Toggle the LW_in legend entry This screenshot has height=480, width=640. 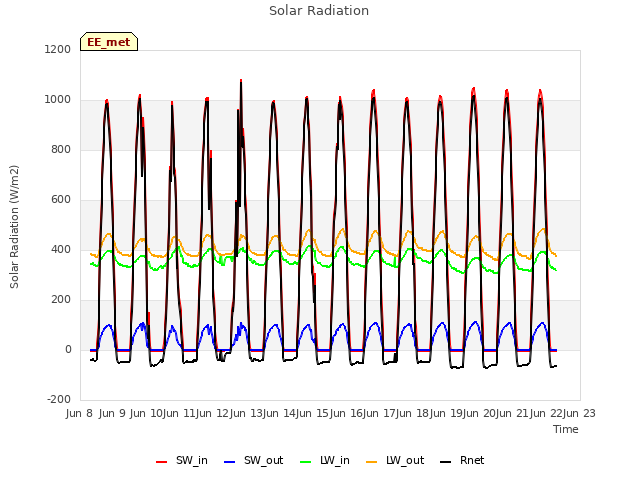click(x=325, y=460)
